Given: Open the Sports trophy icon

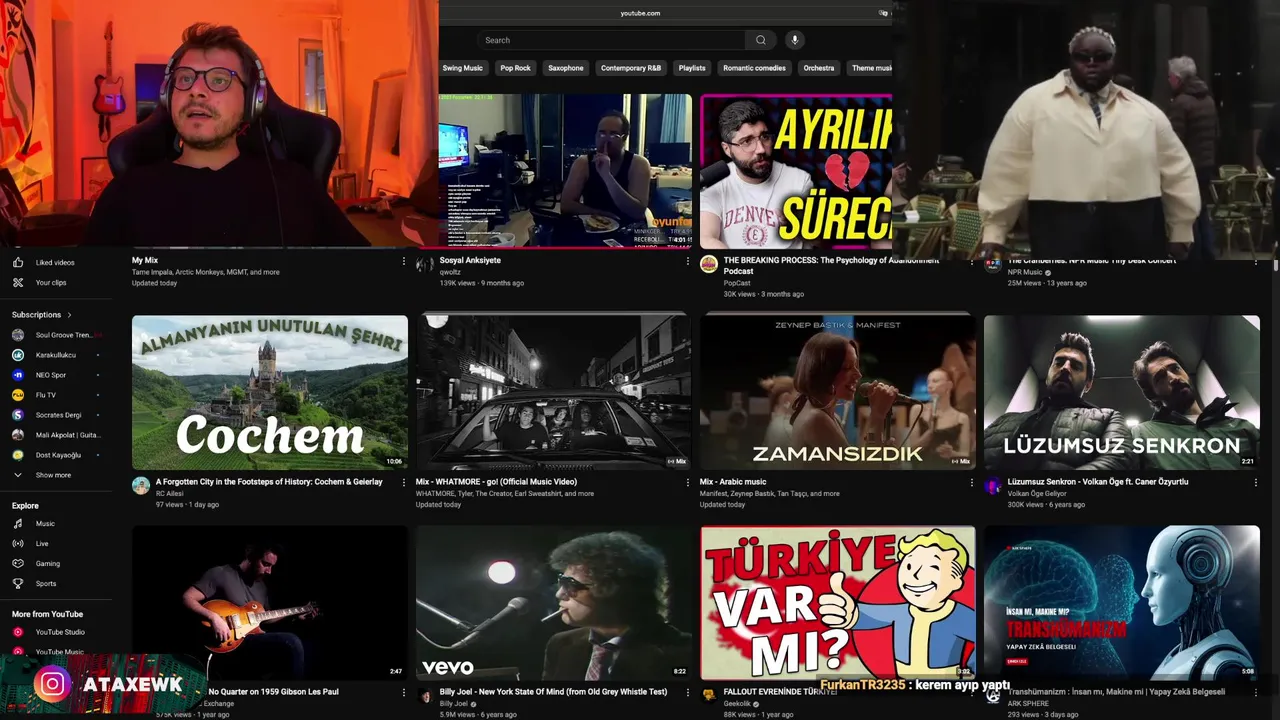Looking at the screenshot, I should [x=18, y=584].
